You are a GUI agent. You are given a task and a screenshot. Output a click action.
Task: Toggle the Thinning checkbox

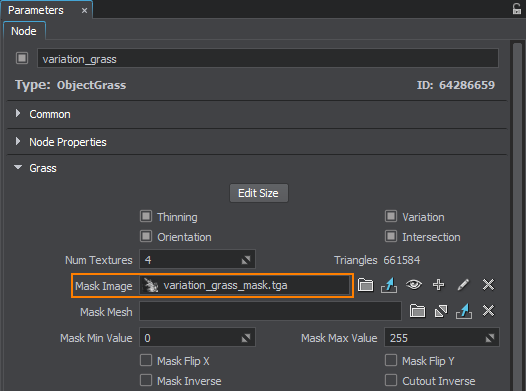[146, 216]
